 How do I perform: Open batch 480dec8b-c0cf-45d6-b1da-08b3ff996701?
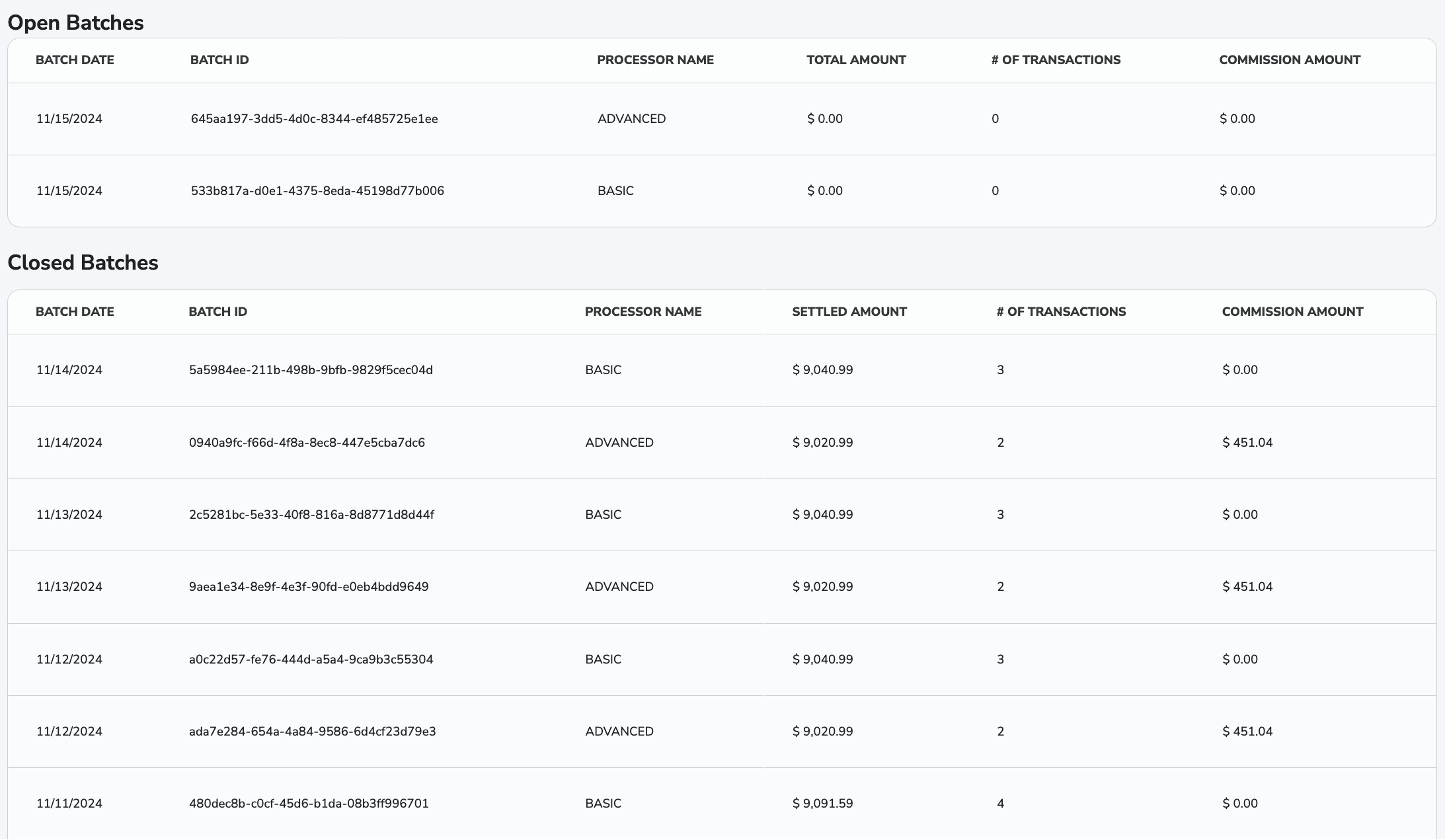pyautogui.click(x=308, y=803)
